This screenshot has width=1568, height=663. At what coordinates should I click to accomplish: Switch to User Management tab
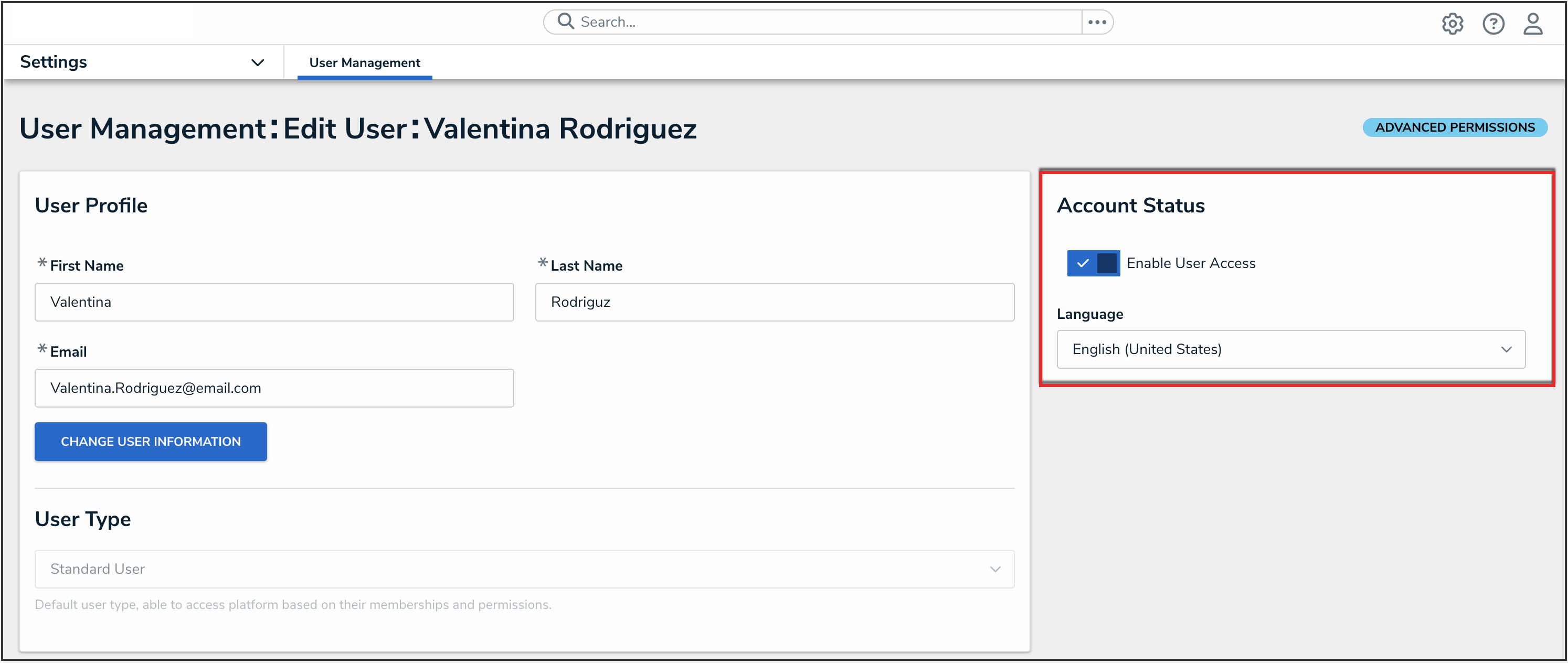(364, 62)
